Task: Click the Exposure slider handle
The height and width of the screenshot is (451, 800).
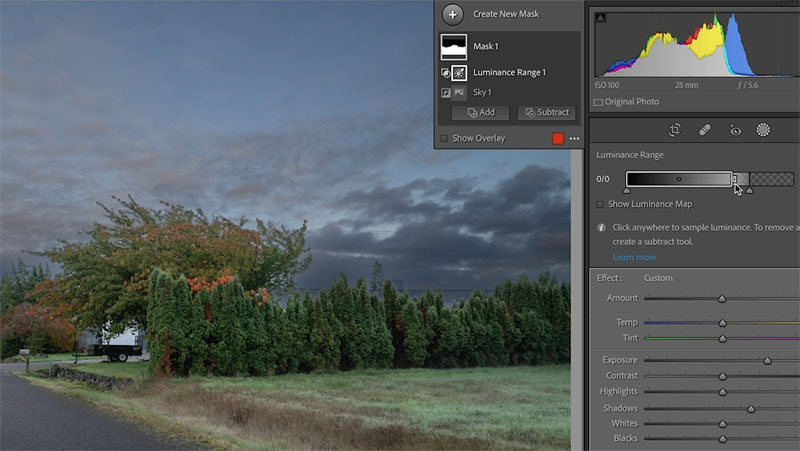Action: (767, 361)
